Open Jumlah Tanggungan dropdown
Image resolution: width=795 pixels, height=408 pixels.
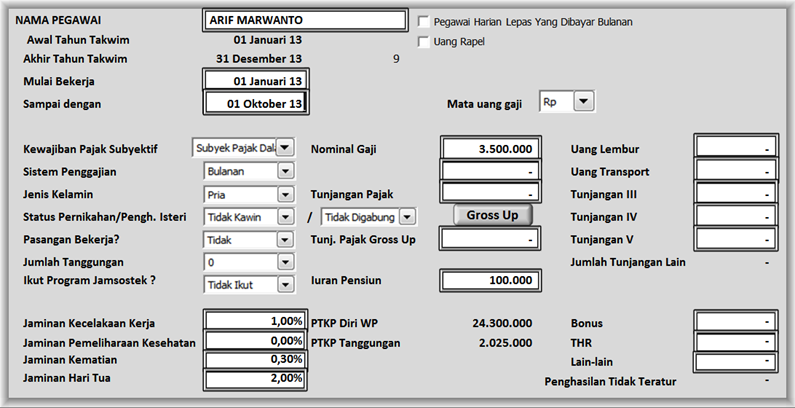(x=285, y=262)
